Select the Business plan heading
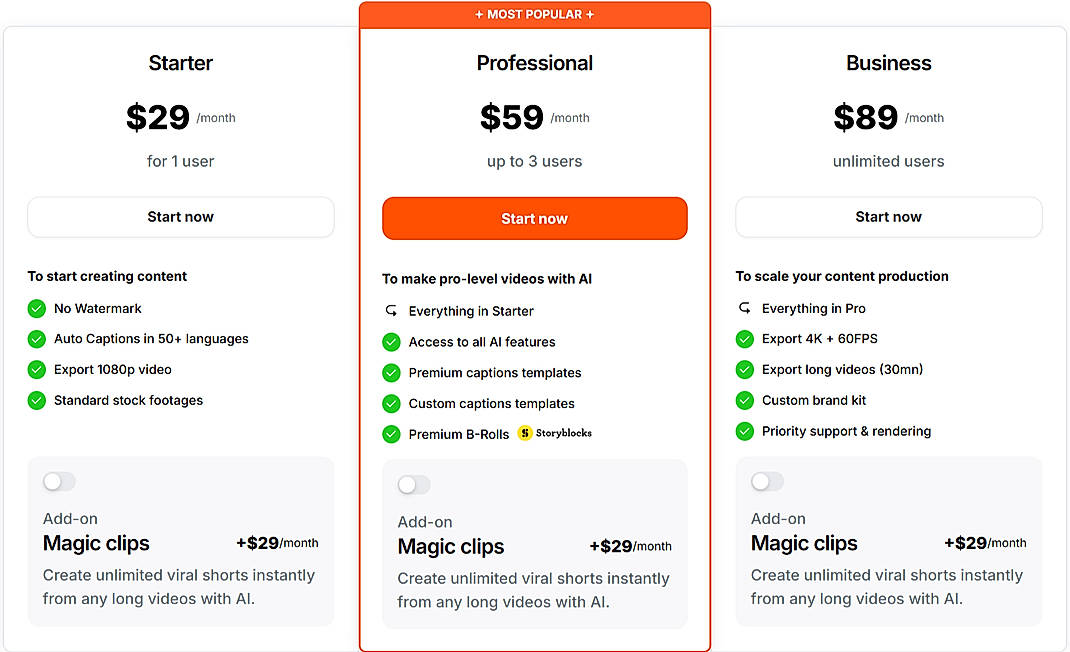Image resolution: width=1070 pixels, height=652 pixels. pyautogui.click(x=888, y=62)
